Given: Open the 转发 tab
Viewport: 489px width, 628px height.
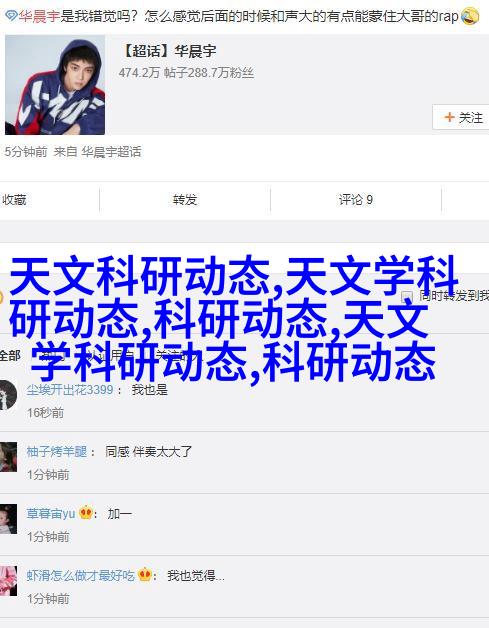Looking at the screenshot, I should point(185,199).
